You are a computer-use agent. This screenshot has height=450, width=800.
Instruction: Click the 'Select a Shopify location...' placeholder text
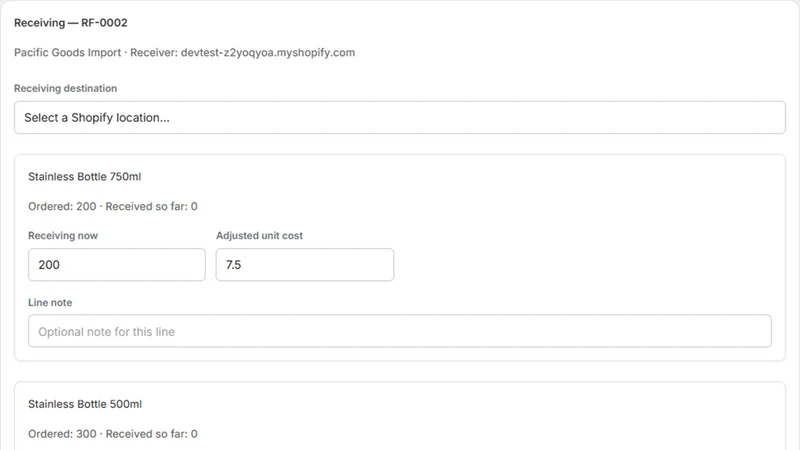pyautogui.click(x=97, y=117)
